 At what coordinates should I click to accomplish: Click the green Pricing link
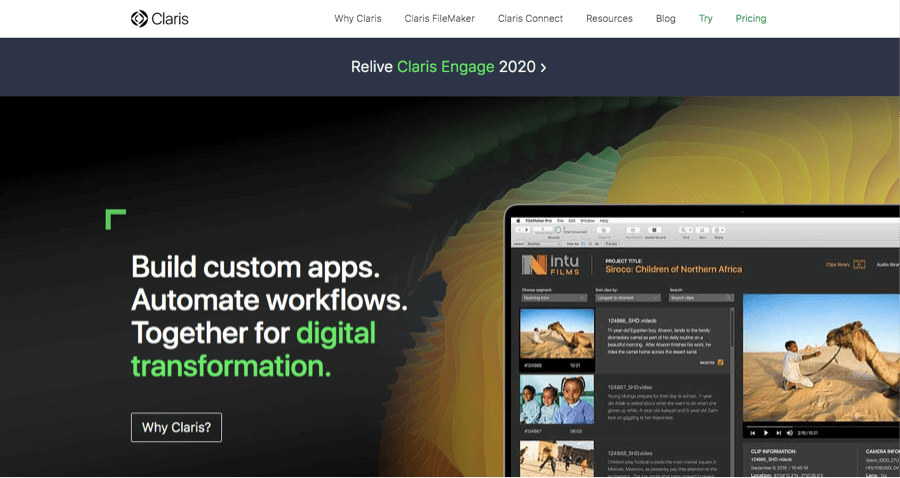coord(751,18)
